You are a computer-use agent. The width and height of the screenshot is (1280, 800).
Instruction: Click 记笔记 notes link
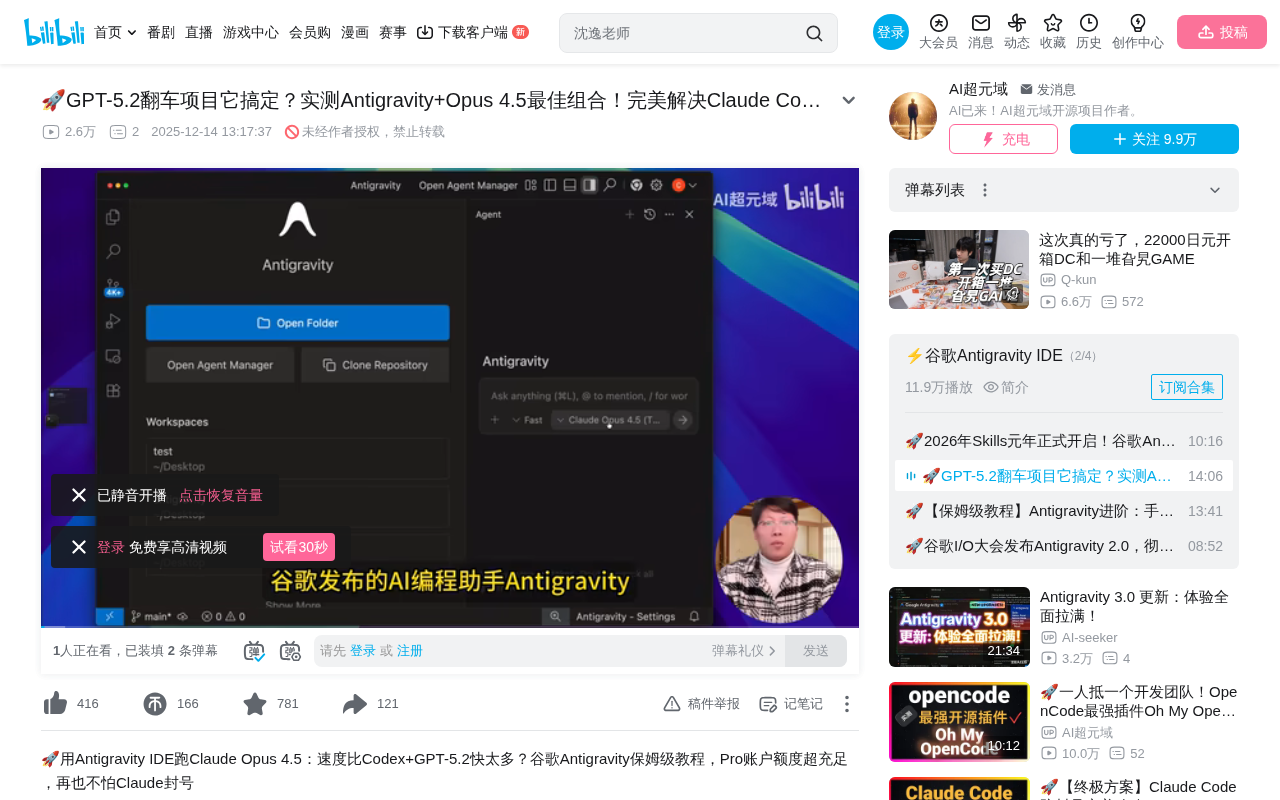pos(791,704)
